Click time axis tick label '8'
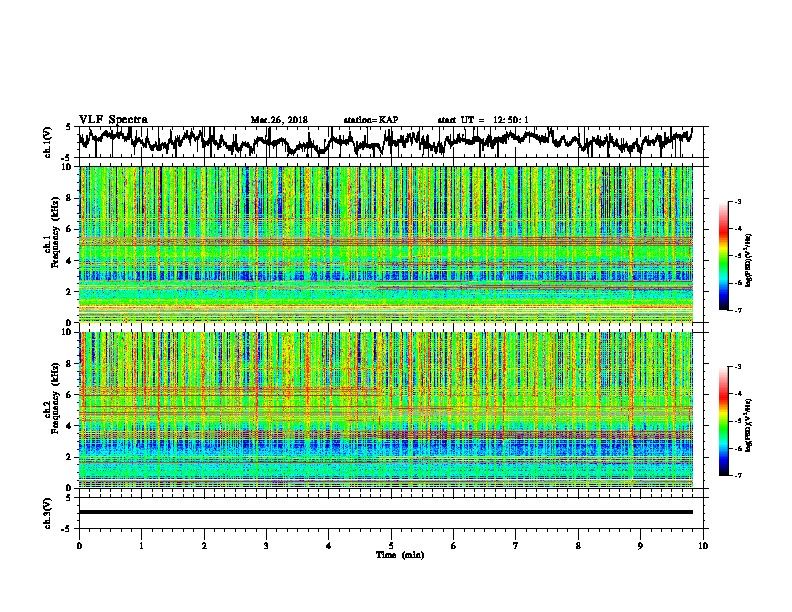Screen dimensions: 792x612 point(578,545)
